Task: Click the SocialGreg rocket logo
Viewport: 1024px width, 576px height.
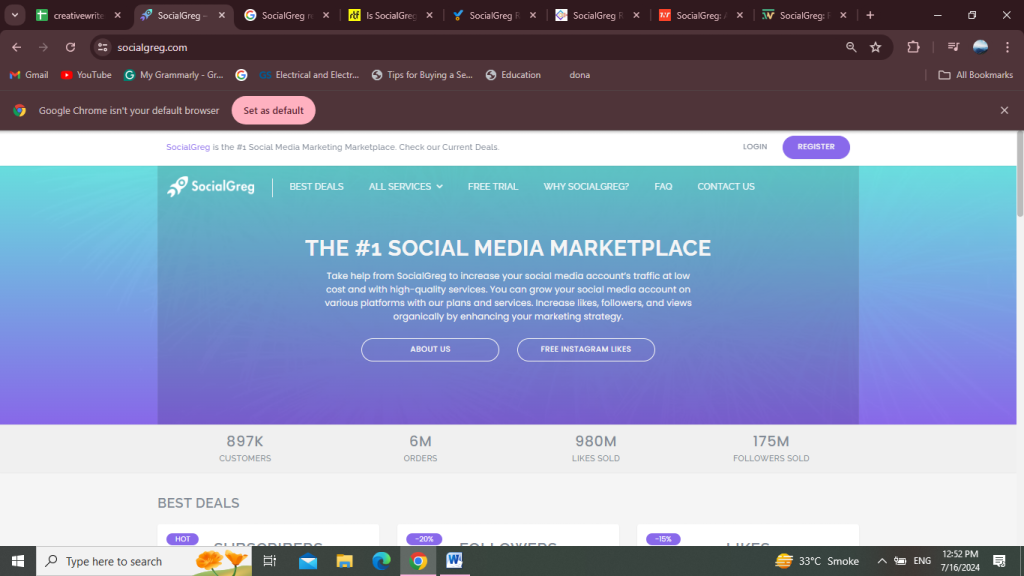Action: click(211, 186)
